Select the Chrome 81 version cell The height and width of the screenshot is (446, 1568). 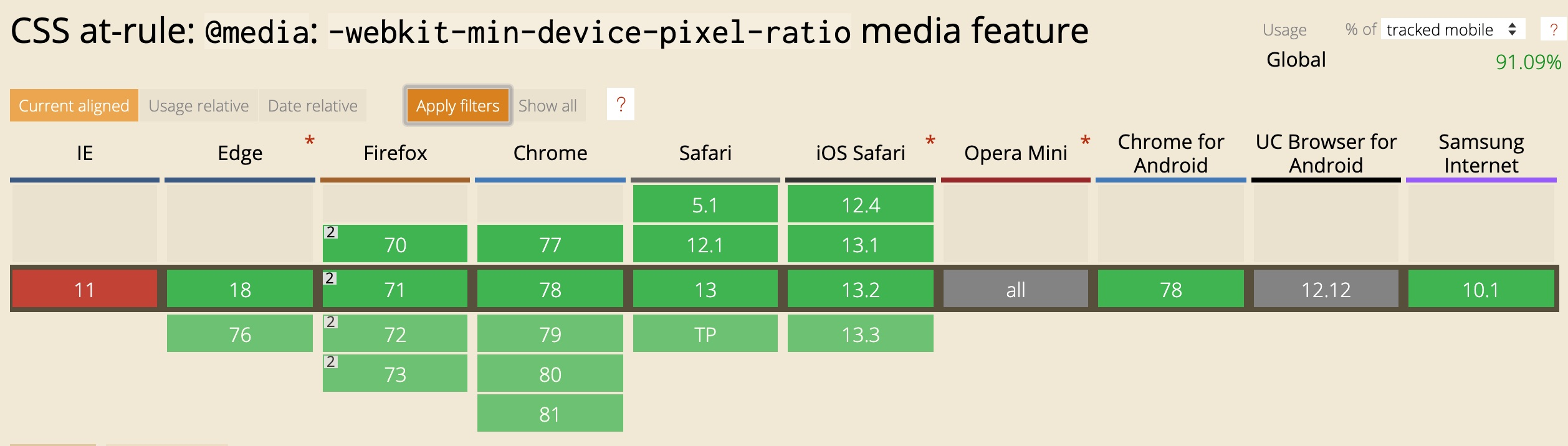[x=550, y=414]
